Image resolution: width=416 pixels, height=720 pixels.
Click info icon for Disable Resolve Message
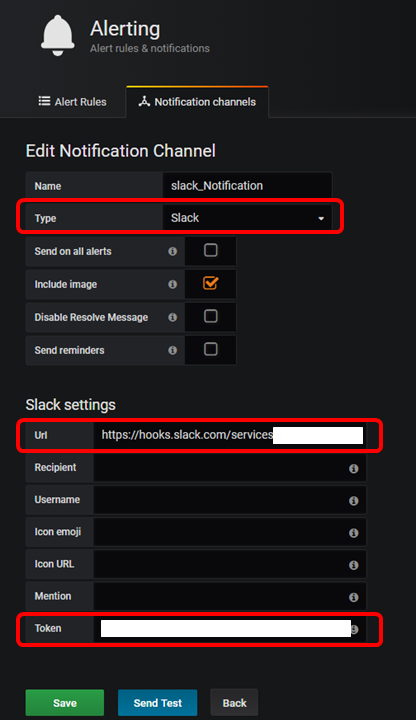coord(173,317)
